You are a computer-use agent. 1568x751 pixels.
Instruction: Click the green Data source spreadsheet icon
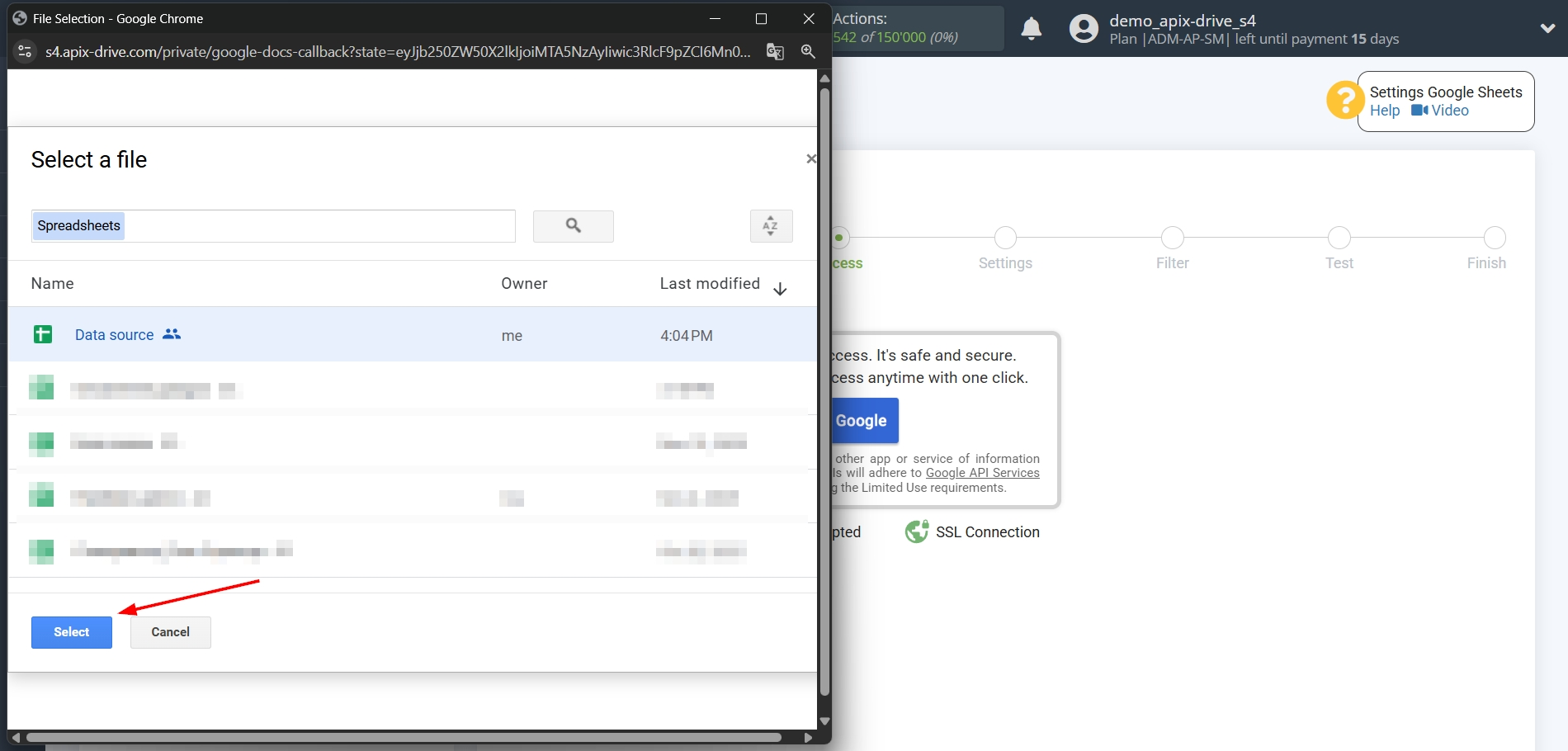pyautogui.click(x=42, y=334)
